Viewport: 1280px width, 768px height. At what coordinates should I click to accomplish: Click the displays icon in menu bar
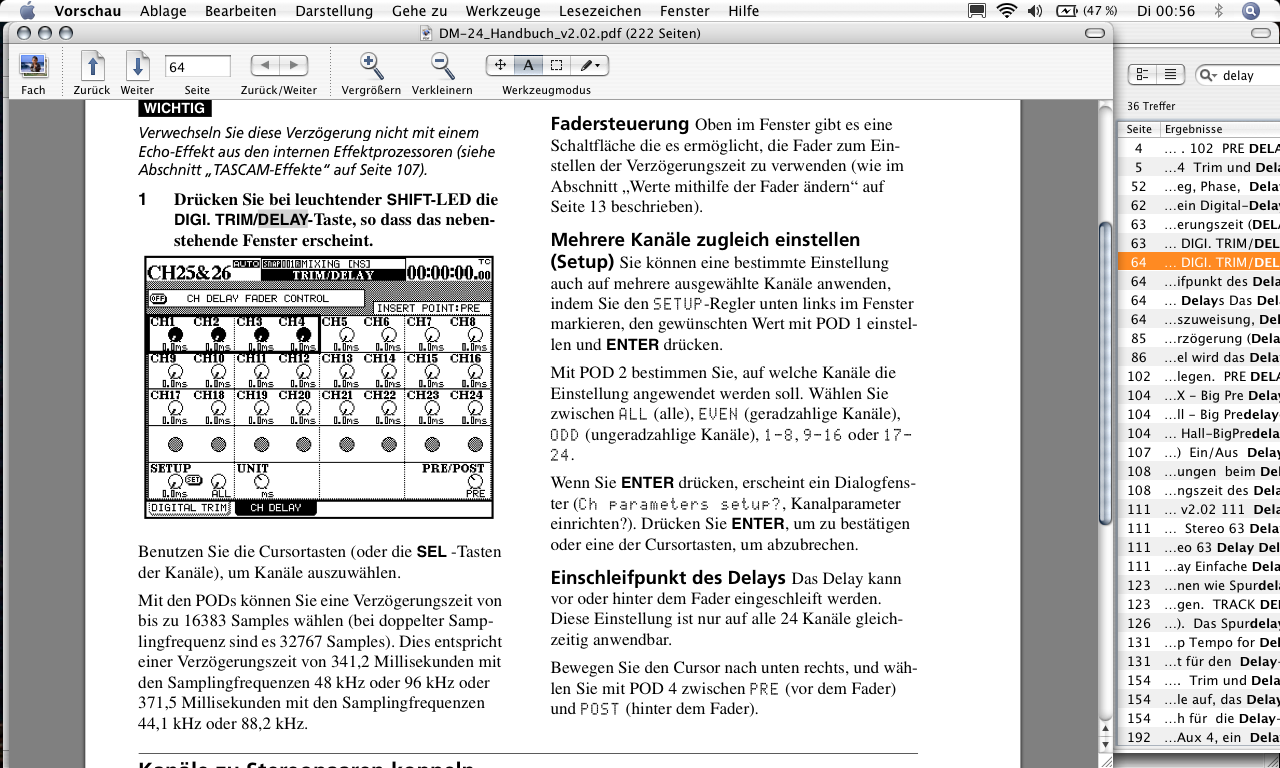[978, 11]
